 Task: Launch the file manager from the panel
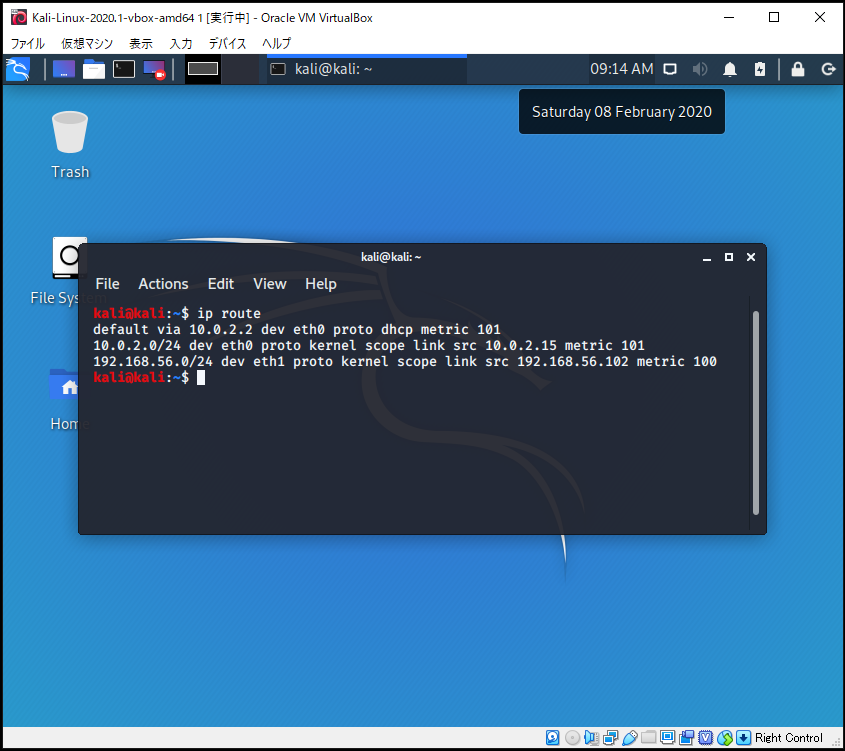[x=94, y=69]
